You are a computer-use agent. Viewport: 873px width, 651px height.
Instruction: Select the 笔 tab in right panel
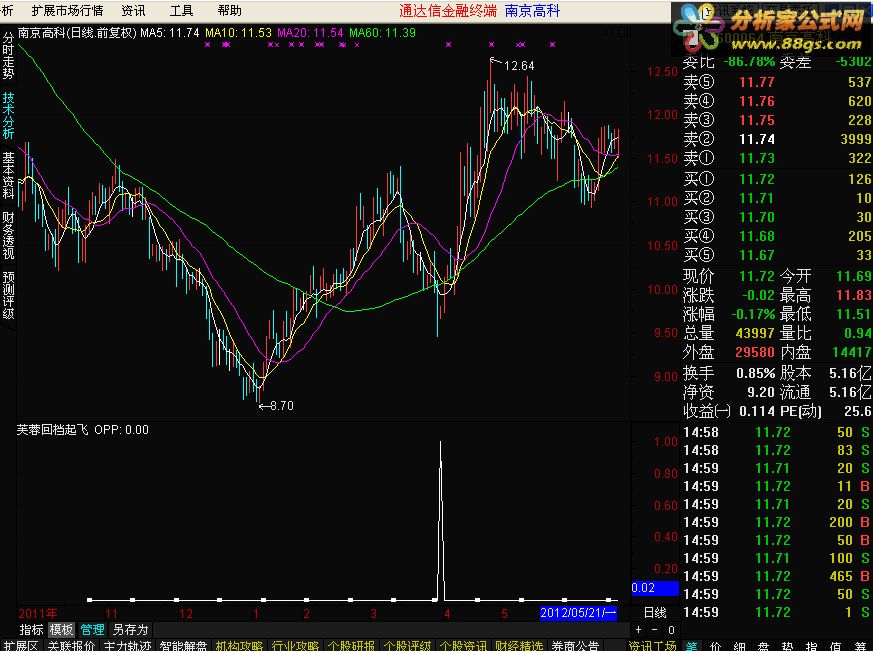[x=691, y=646]
